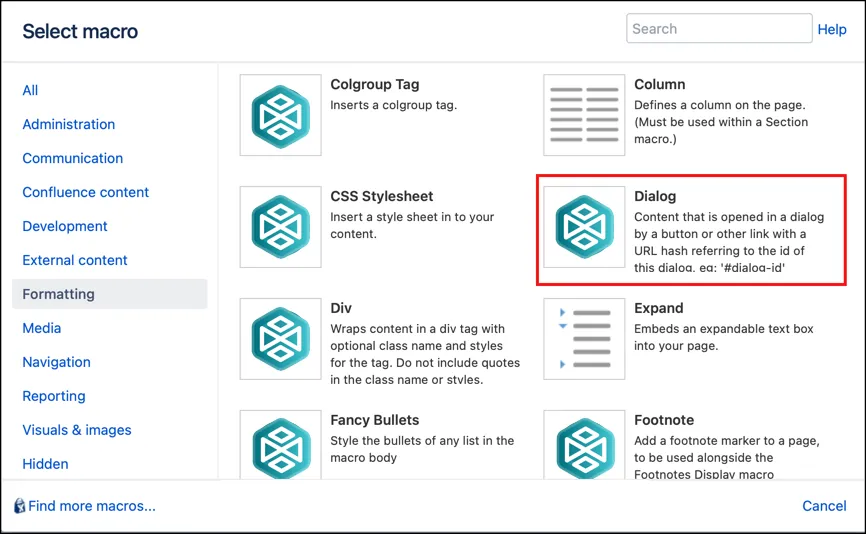Click the Dialog macro title

click(655, 197)
